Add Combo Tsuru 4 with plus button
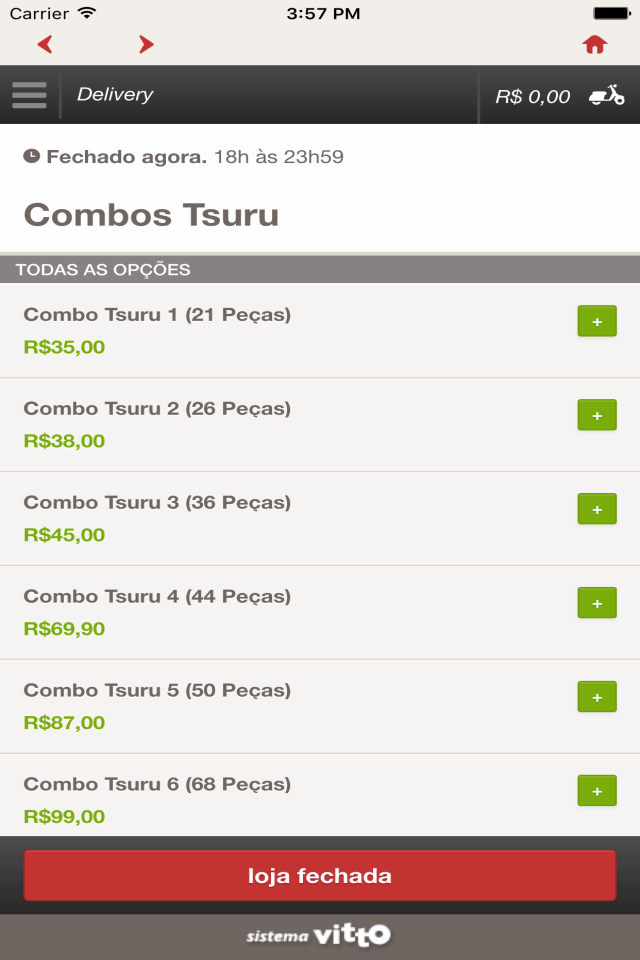 (x=597, y=603)
